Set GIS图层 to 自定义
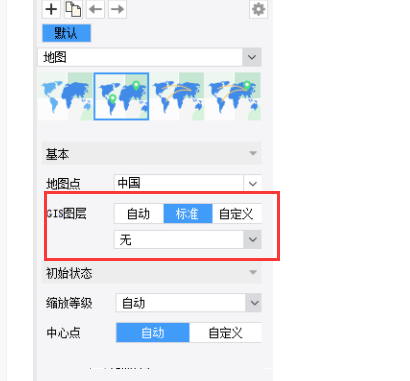This screenshot has width=410, height=381. 237,214
